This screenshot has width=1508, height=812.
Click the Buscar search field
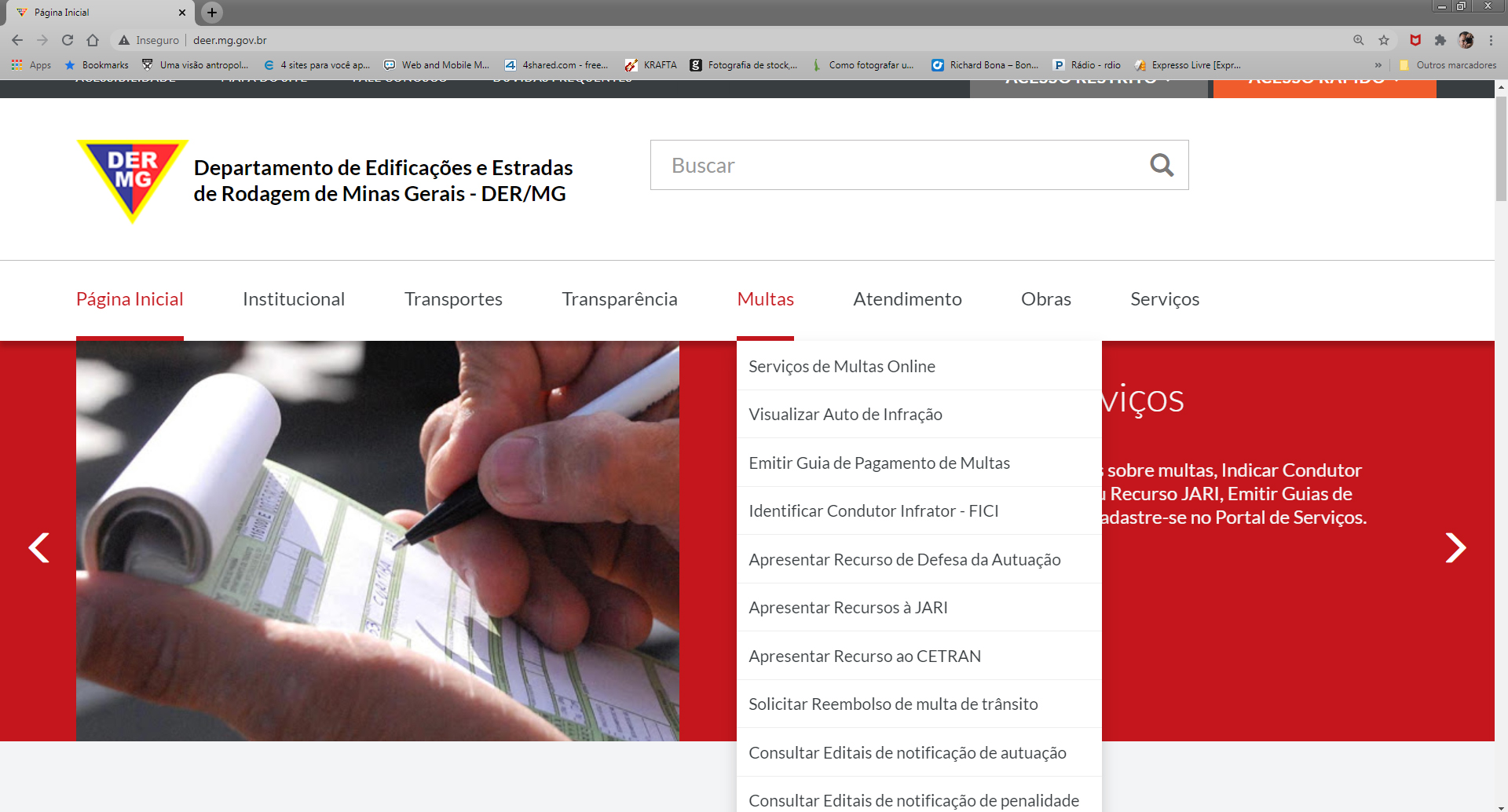tap(895, 165)
